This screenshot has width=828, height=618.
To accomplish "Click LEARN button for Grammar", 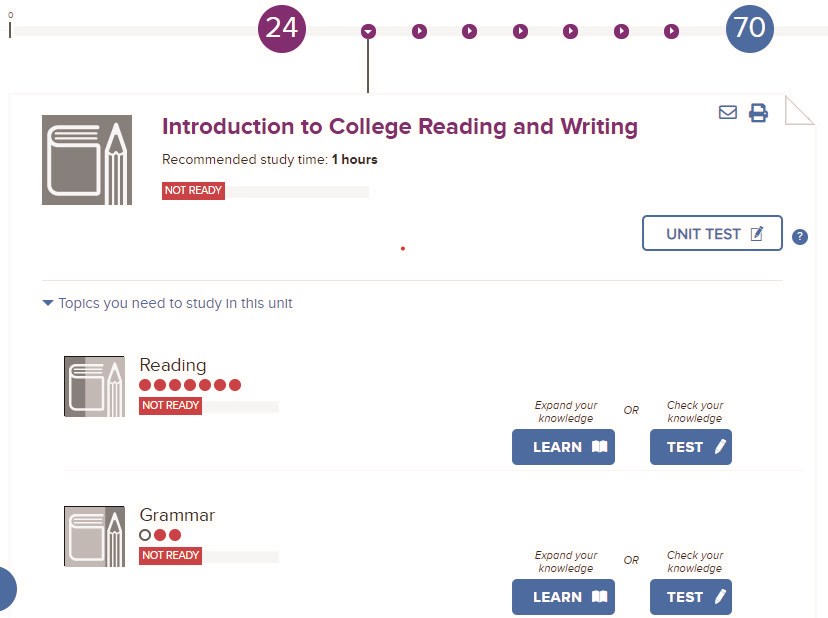I will [x=563, y=597].
